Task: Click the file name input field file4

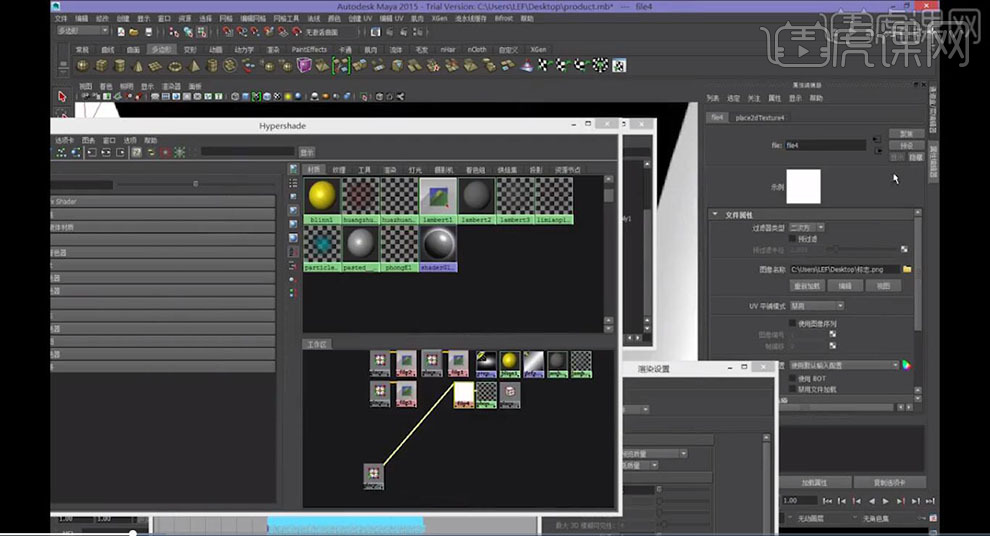Action: pyautogui.click(x=825, y=145)
